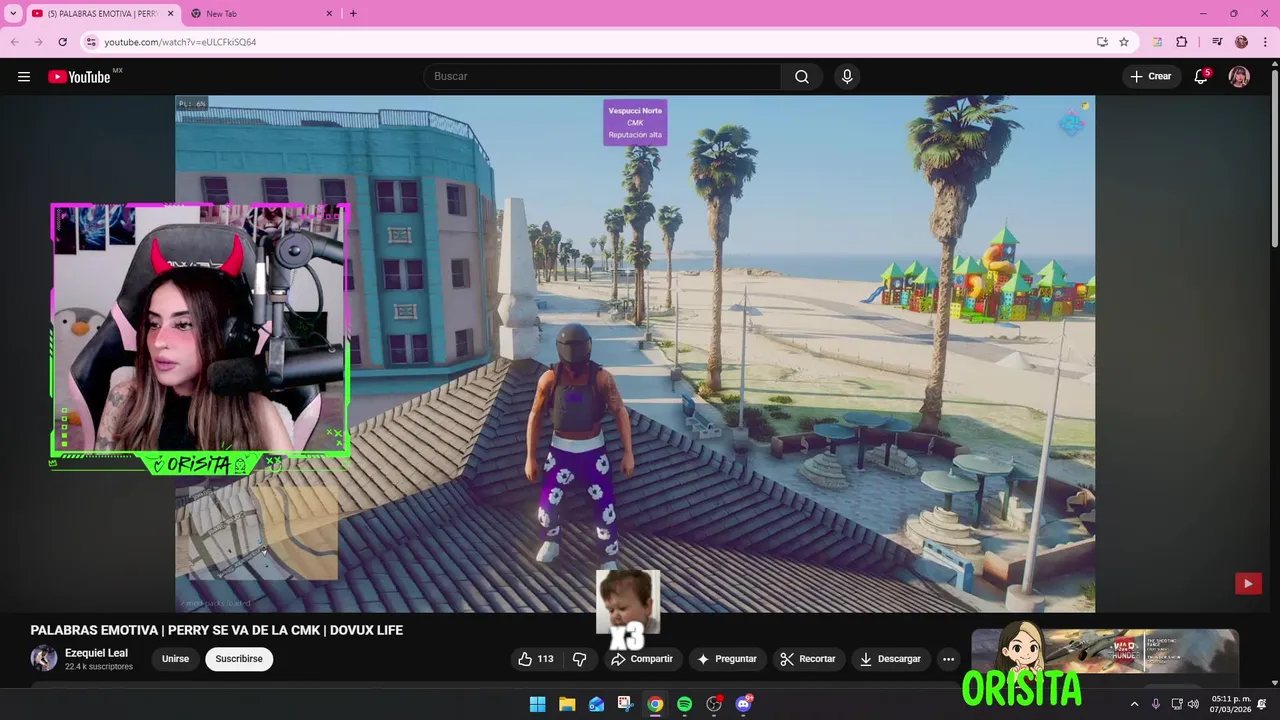The height and width of the screenshot is (720, 1280).
Task: Show hidden system tray icons
Action: click(x=1134, y=704)
